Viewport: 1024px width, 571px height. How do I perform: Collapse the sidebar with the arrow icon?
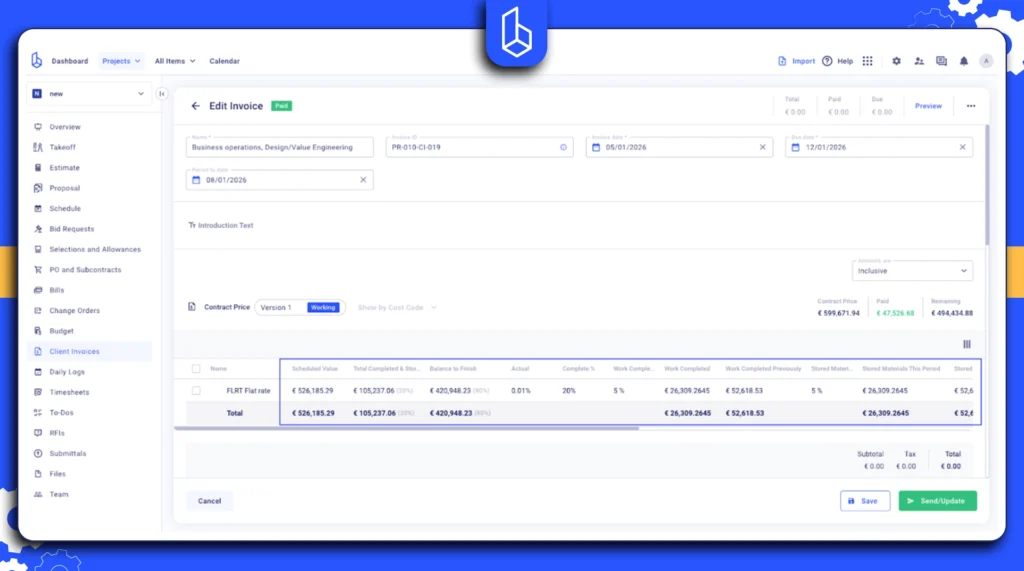(x=162, y=93)
